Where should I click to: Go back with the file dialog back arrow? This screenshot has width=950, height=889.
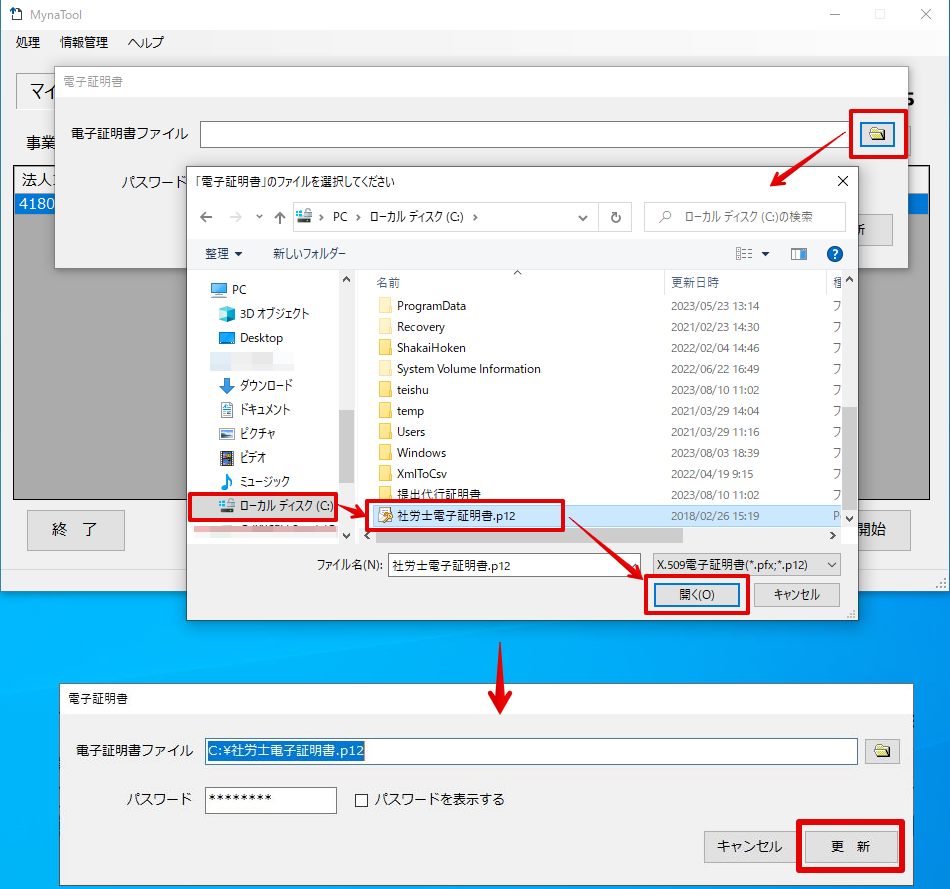coord(206,217)
